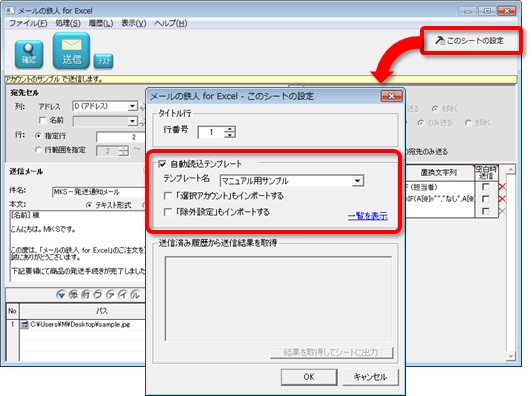Click the 行範囲 start value spinner
The width and height of the screenshot is (532, 396).
coord(125,151)
